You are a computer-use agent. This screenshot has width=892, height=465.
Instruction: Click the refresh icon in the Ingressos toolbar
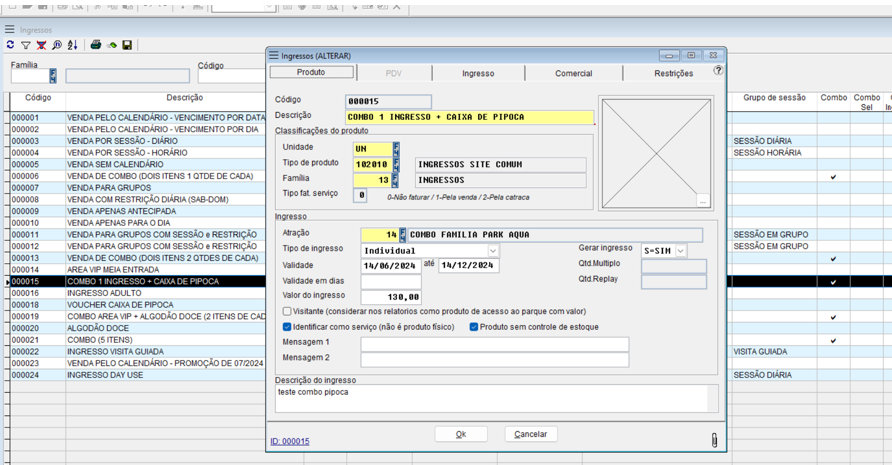point(10,45)
